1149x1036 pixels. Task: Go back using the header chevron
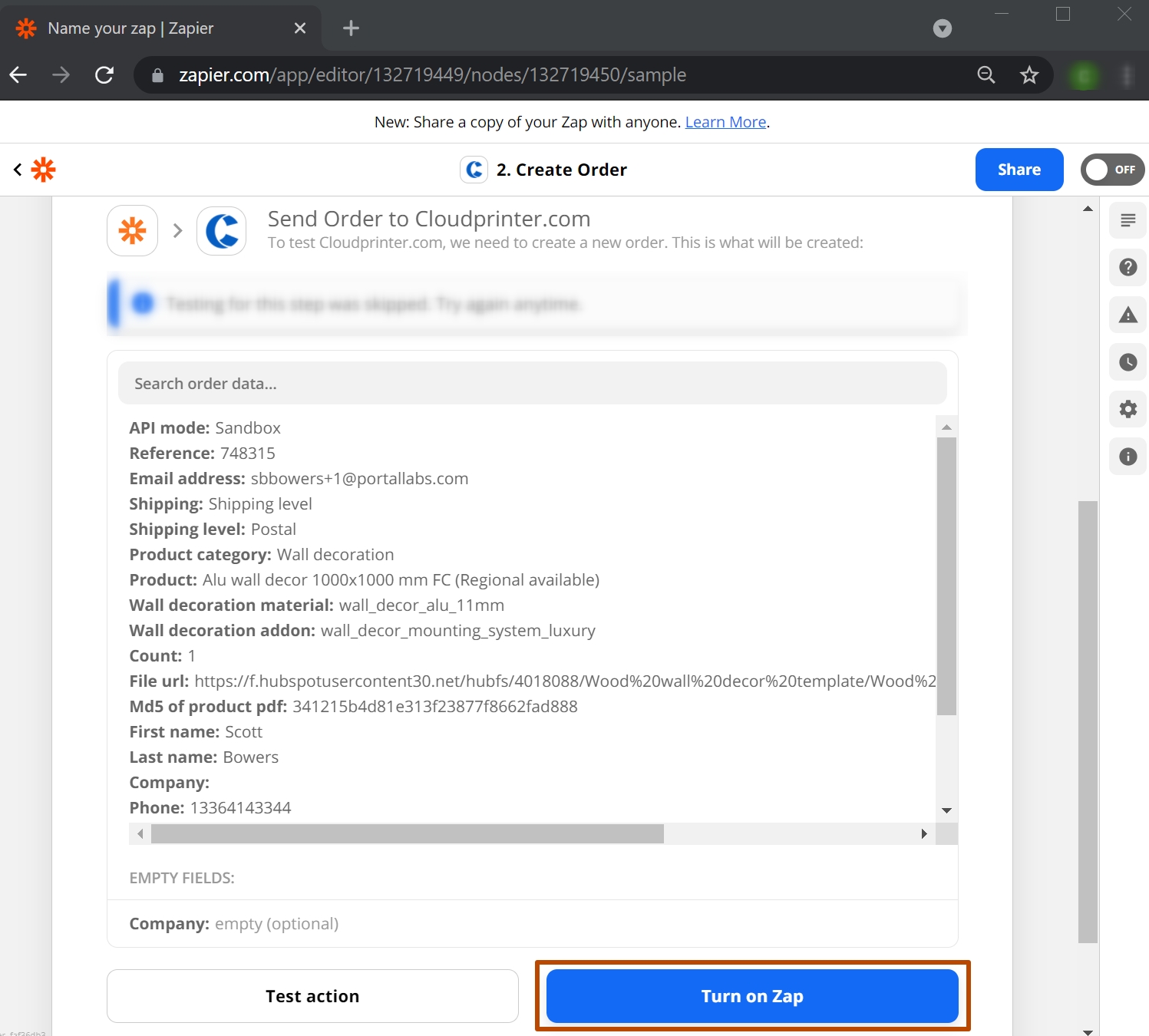pos(18,170)
